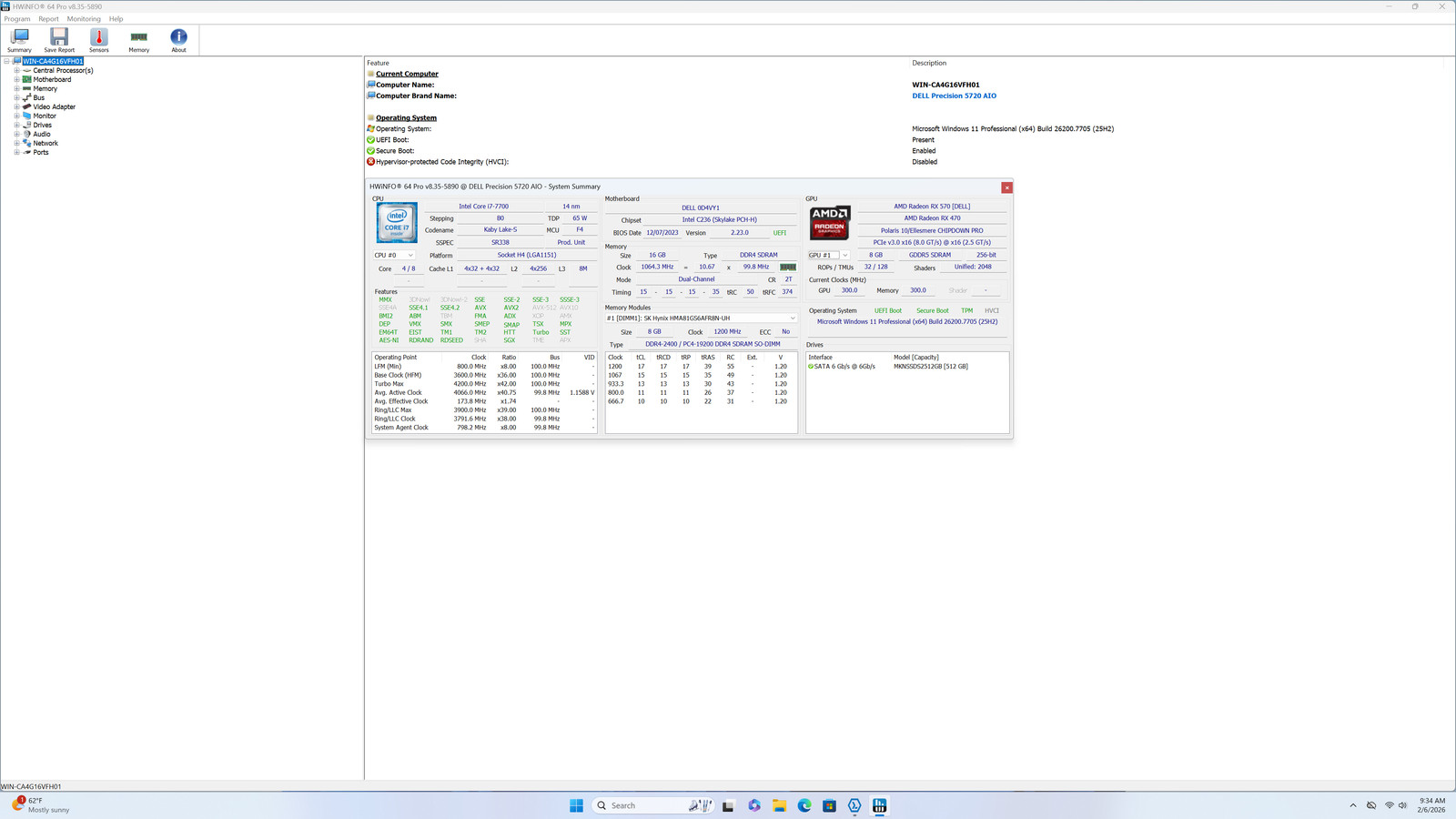The width and height of the screenshot is (1456, 819).
Task: Open the Report menu
Action: coord(48,18)
